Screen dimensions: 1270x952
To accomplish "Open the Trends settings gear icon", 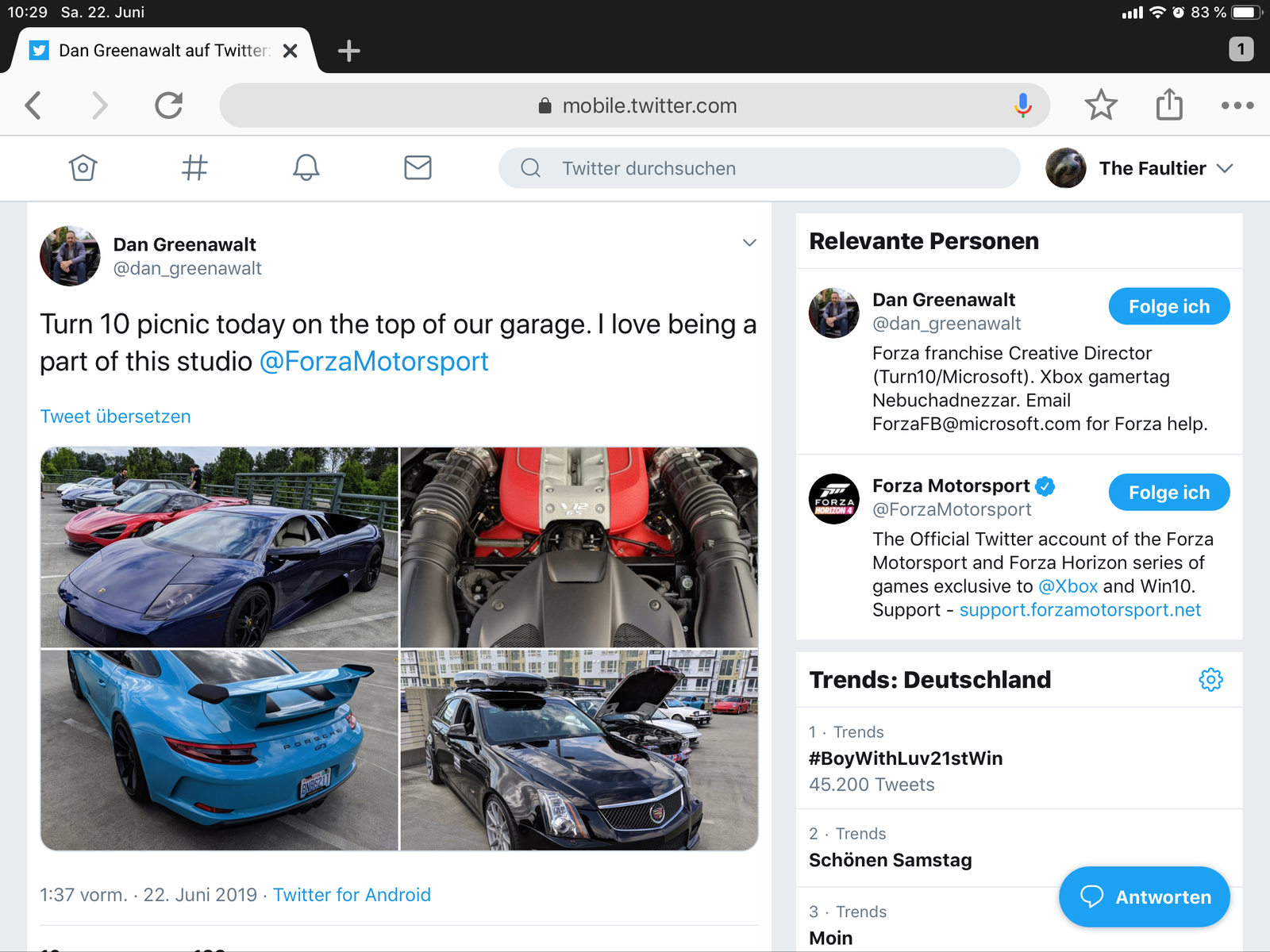I will tap(1210, 679).
